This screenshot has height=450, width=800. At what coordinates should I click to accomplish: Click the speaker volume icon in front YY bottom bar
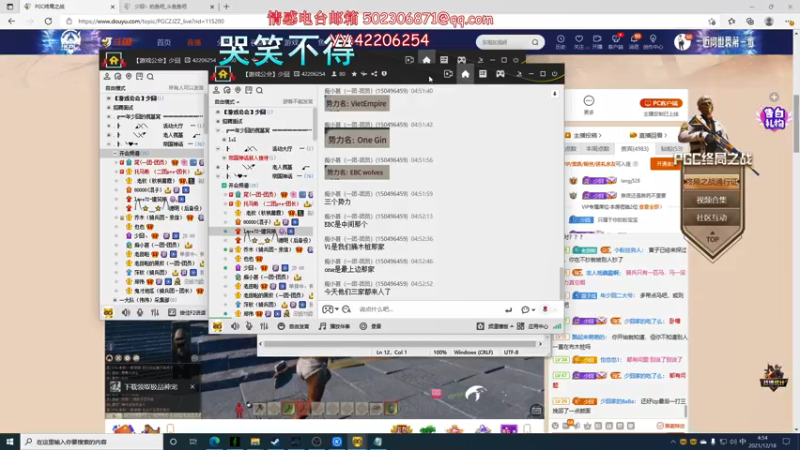pyautogui.click(x=235, y=326)
